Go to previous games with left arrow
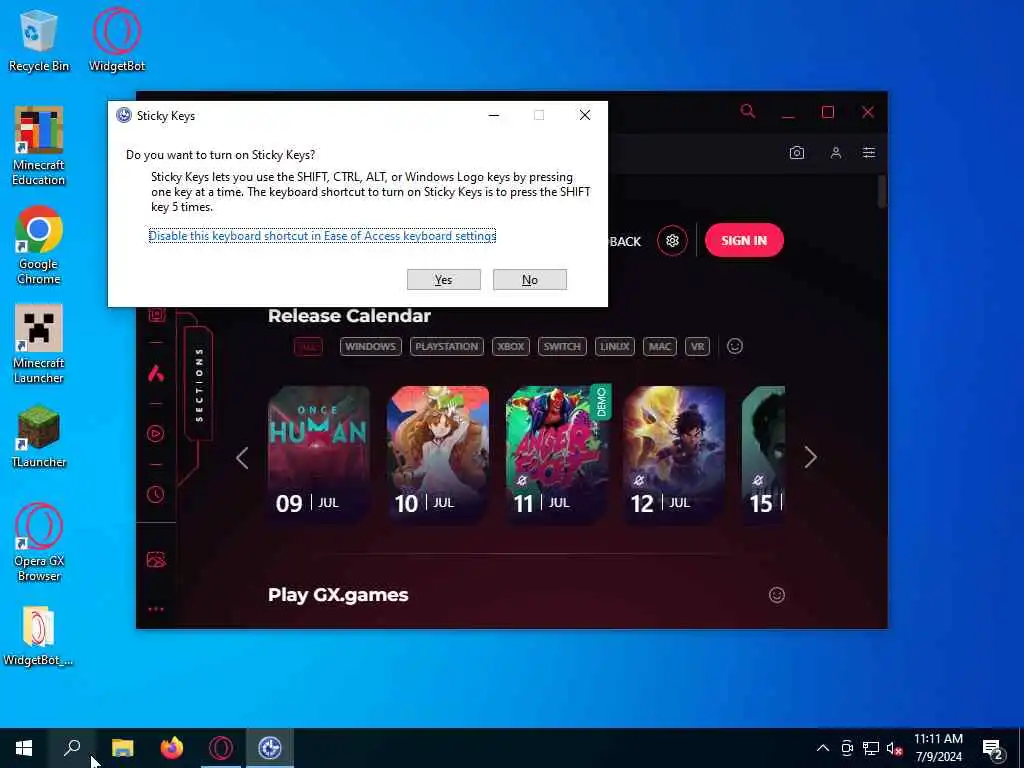 click(242, 458)
